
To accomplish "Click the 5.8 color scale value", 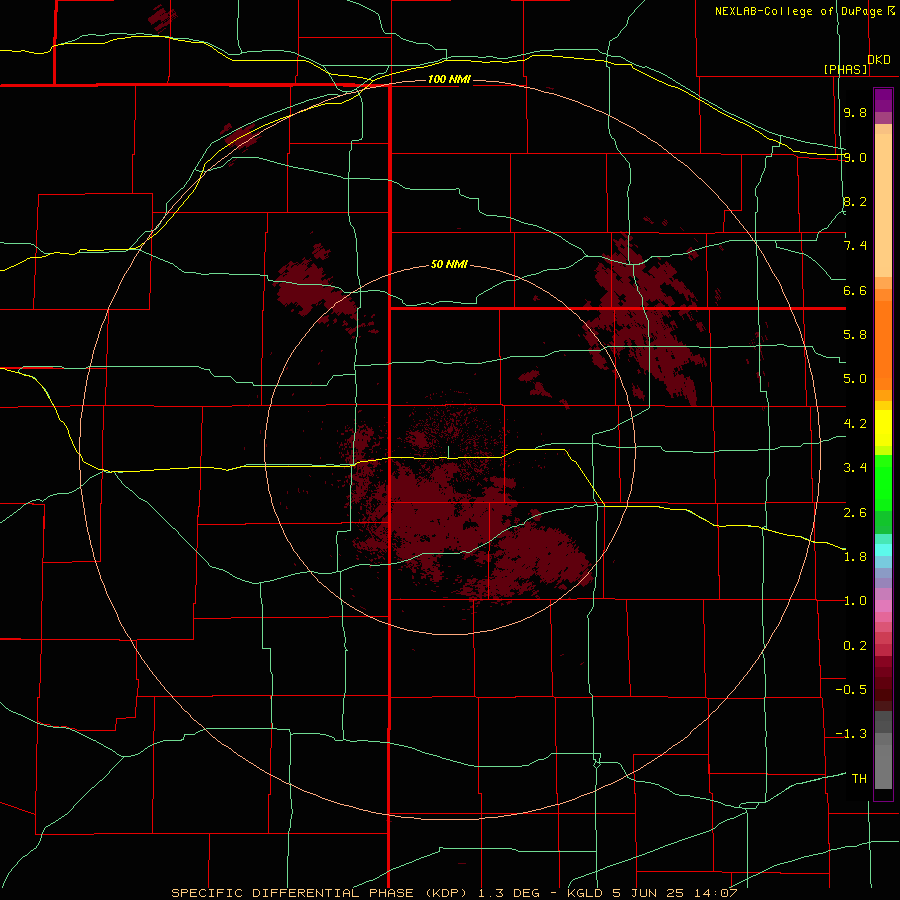I will 855,335.
